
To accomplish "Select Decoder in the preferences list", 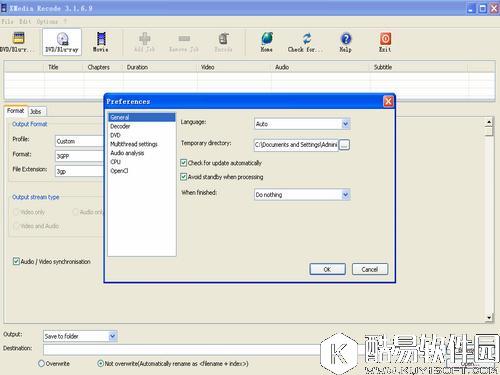I will coord(142,126).
